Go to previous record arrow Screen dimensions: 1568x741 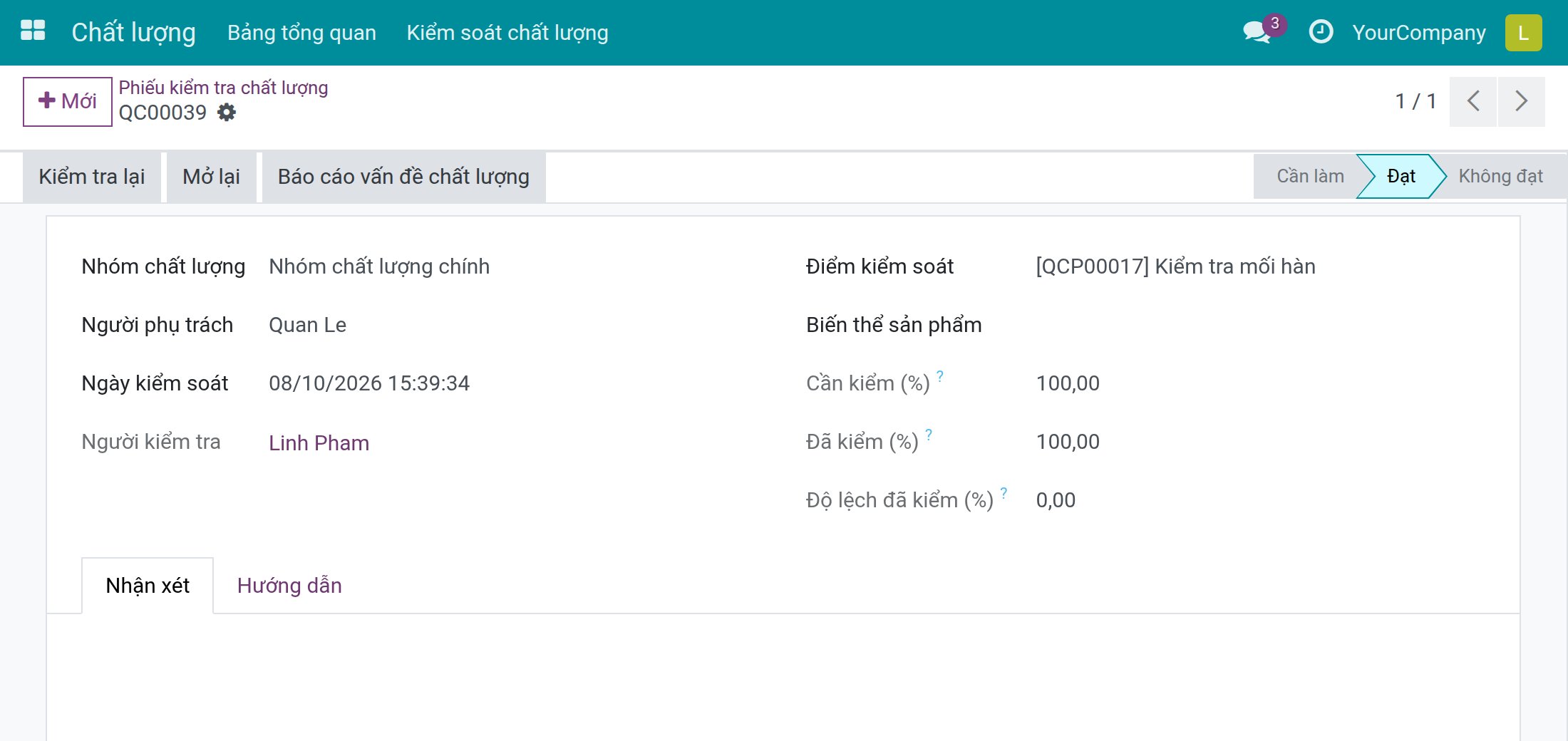click(x=1472, y=101)
